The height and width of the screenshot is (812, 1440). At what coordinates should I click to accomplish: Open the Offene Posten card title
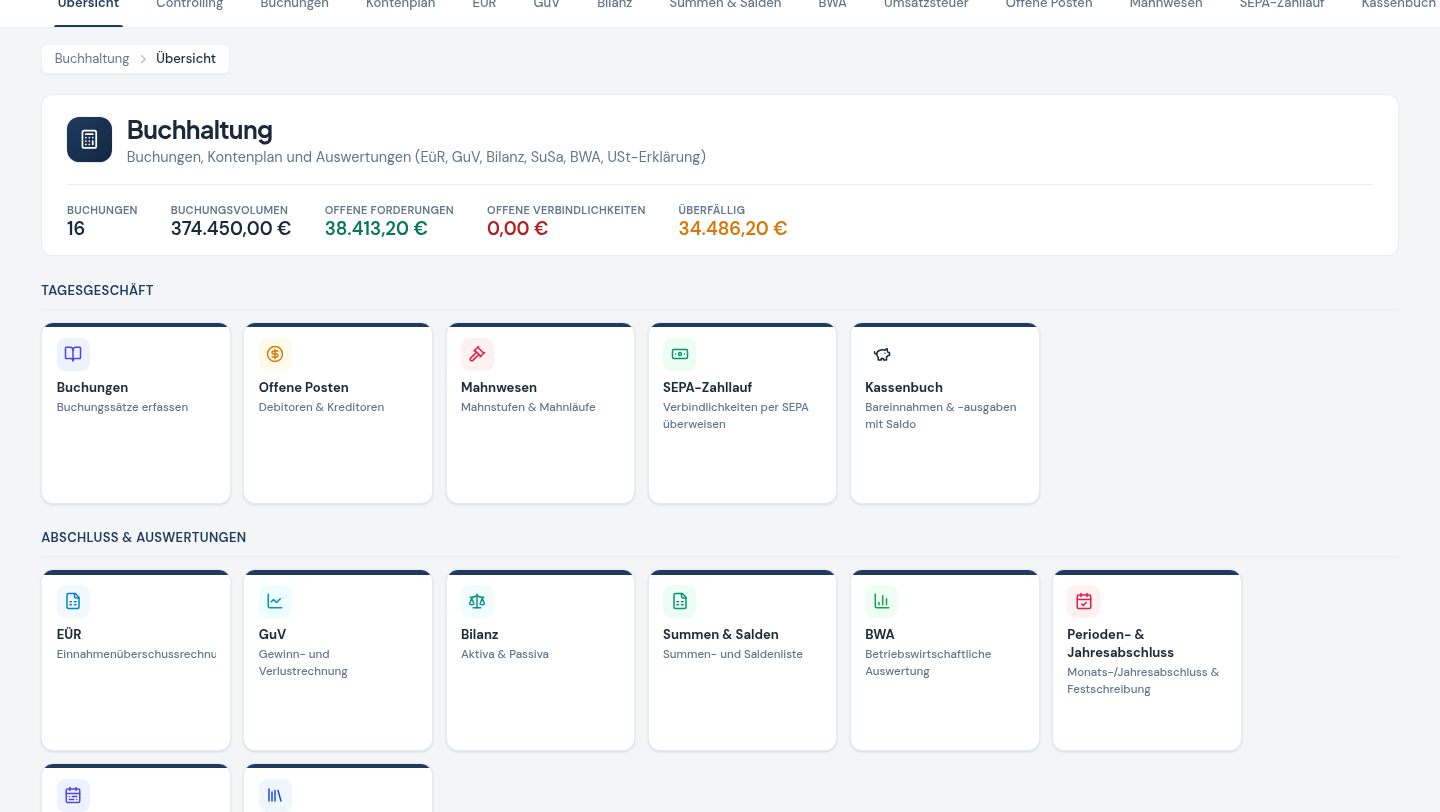tap(304, 387)
